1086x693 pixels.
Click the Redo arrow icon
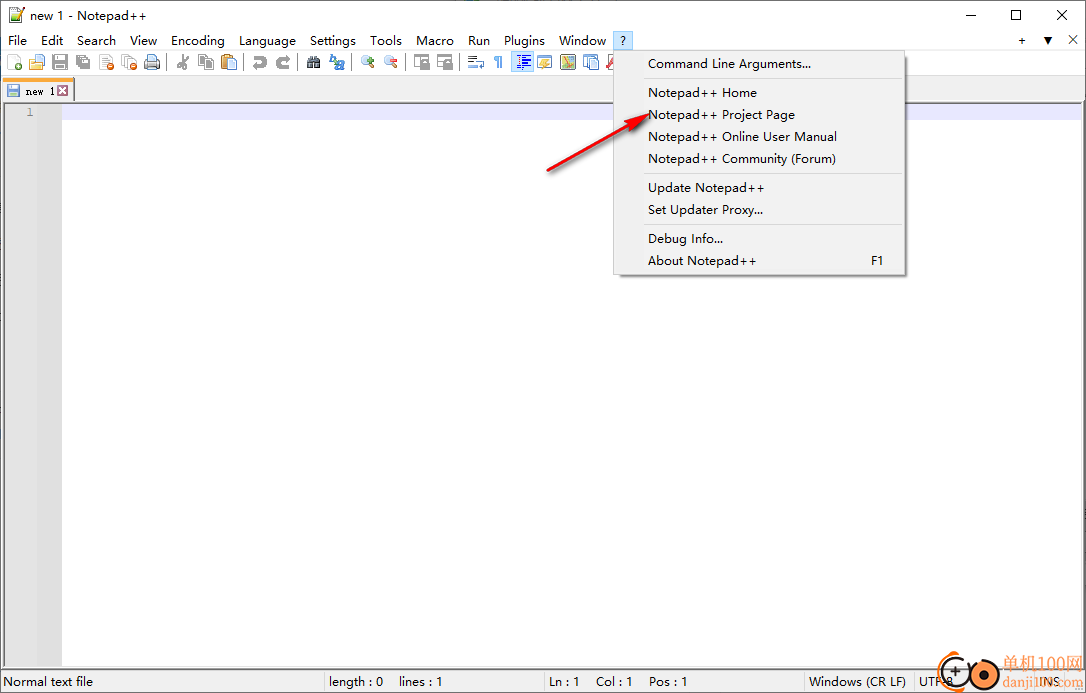click(283, 62)
